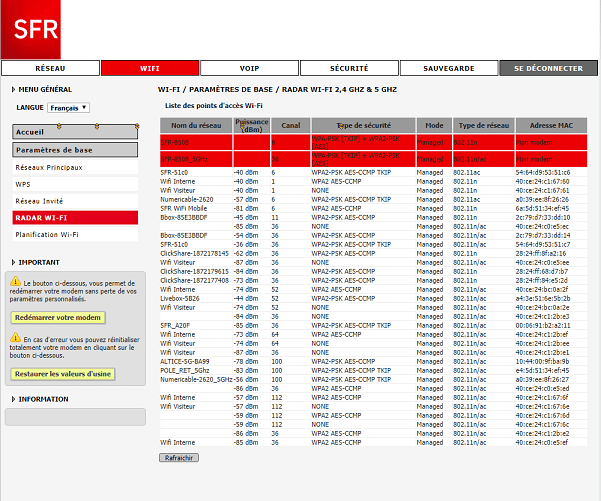Click ClickShare-1872179615 network name
The height and width of the screenshot is (501, 601).
point(194,271)
